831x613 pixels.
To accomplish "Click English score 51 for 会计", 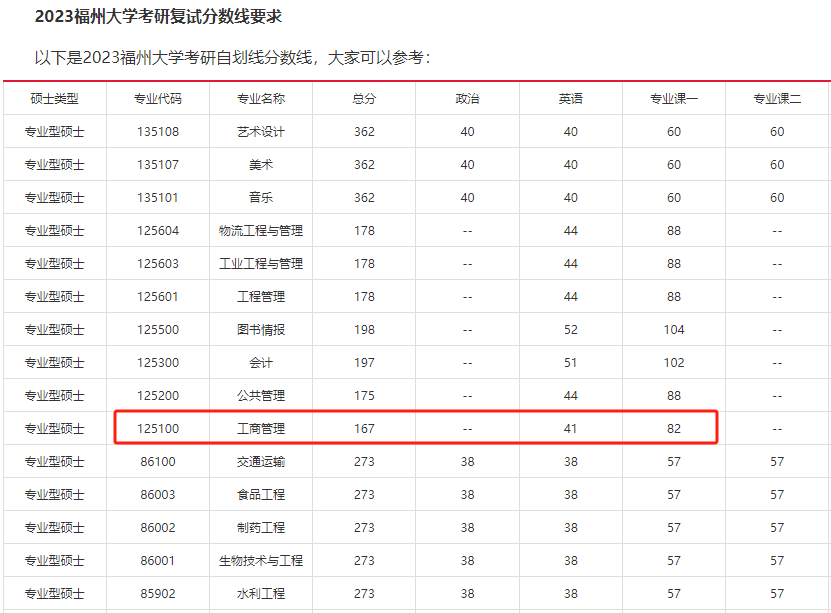I will 570,362.
